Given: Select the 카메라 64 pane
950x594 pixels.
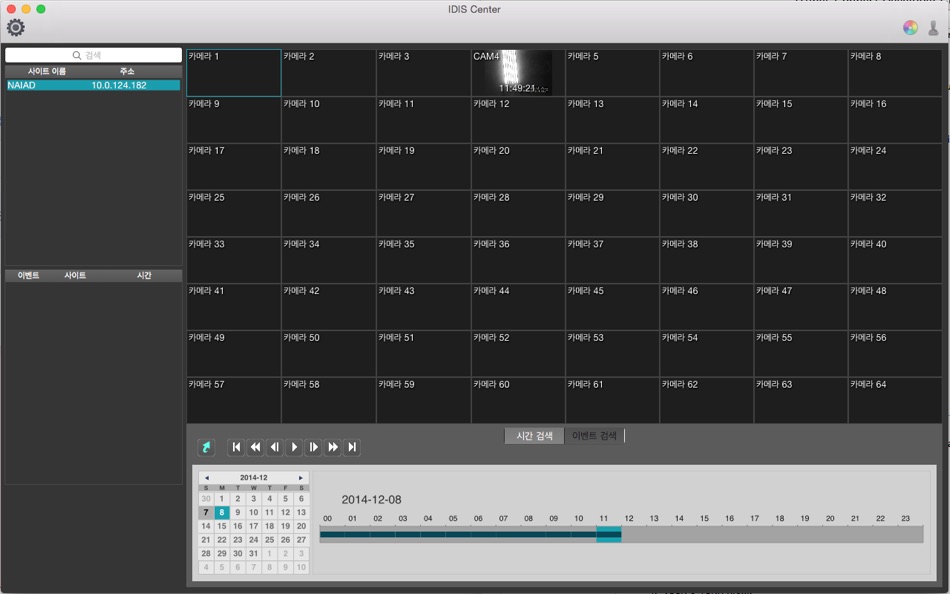Looking at the screenshot, I should click(x=895, y=400).
